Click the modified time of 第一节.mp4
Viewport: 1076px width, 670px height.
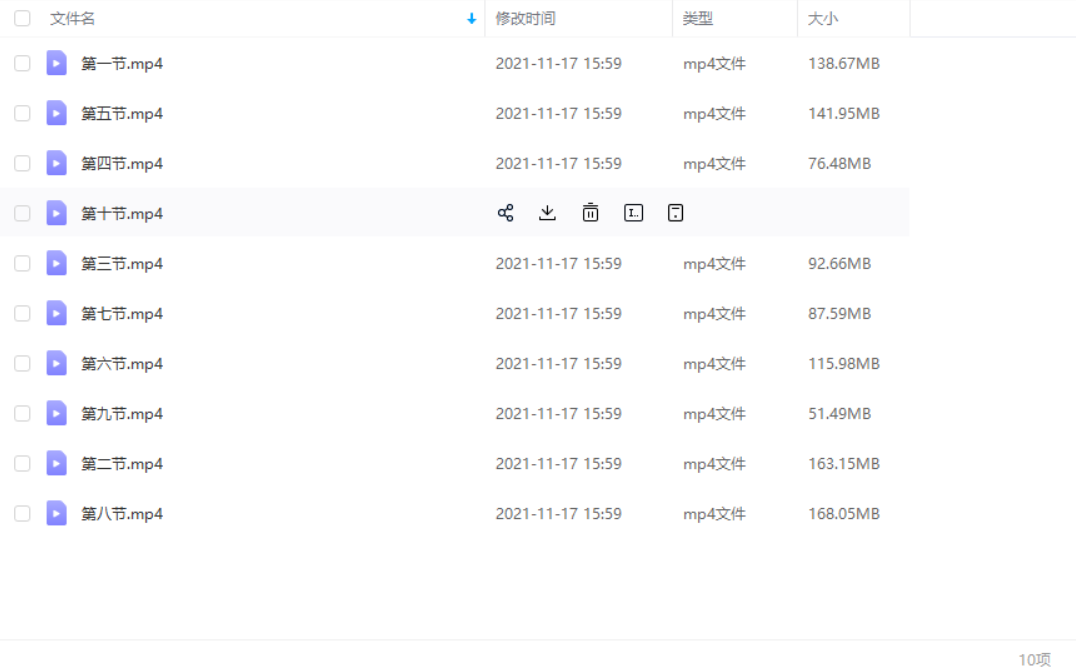tap(559, 63)
